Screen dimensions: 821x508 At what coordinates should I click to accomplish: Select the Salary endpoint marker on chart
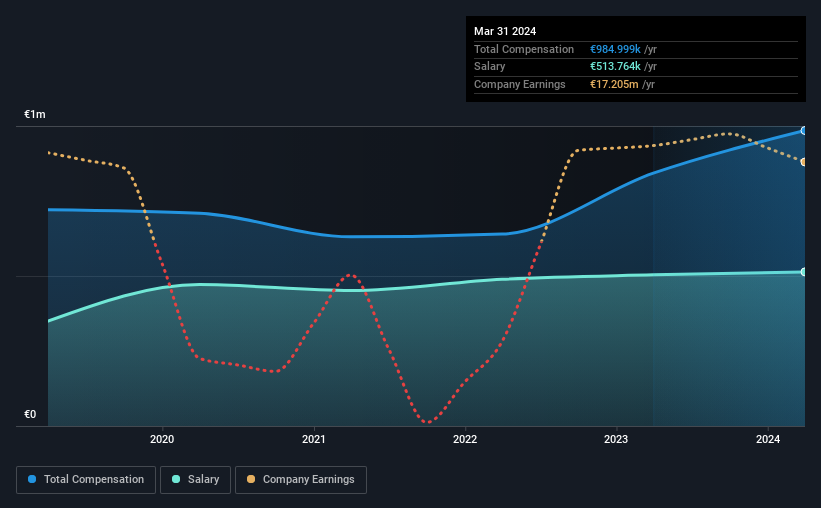[804, 272]
